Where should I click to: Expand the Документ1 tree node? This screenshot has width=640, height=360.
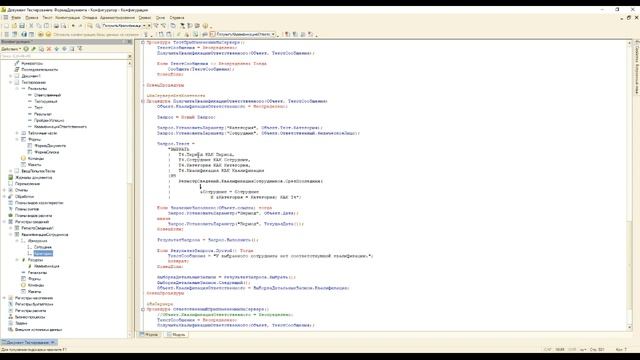click(11, 76)
